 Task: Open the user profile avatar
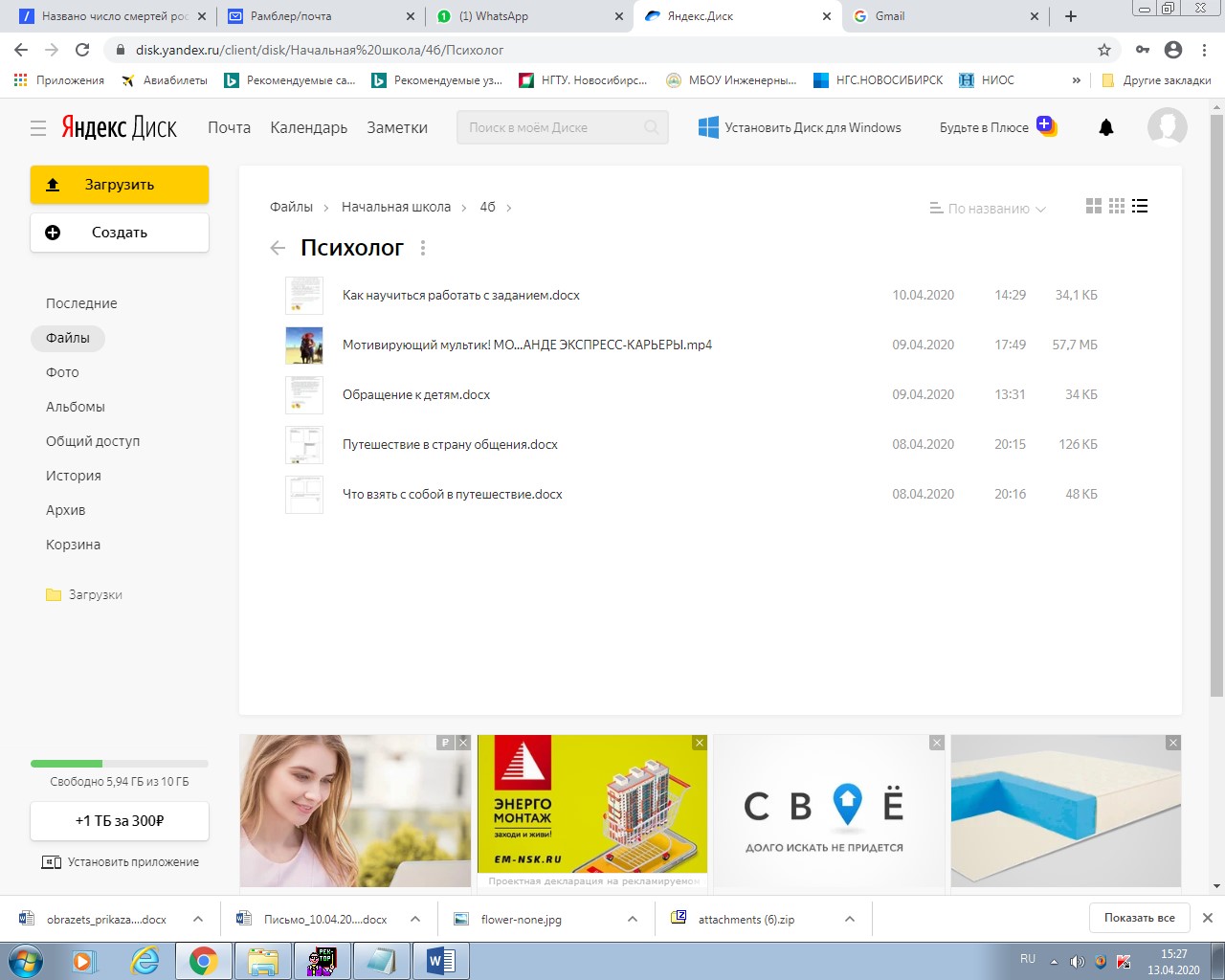click(1167, 127)
